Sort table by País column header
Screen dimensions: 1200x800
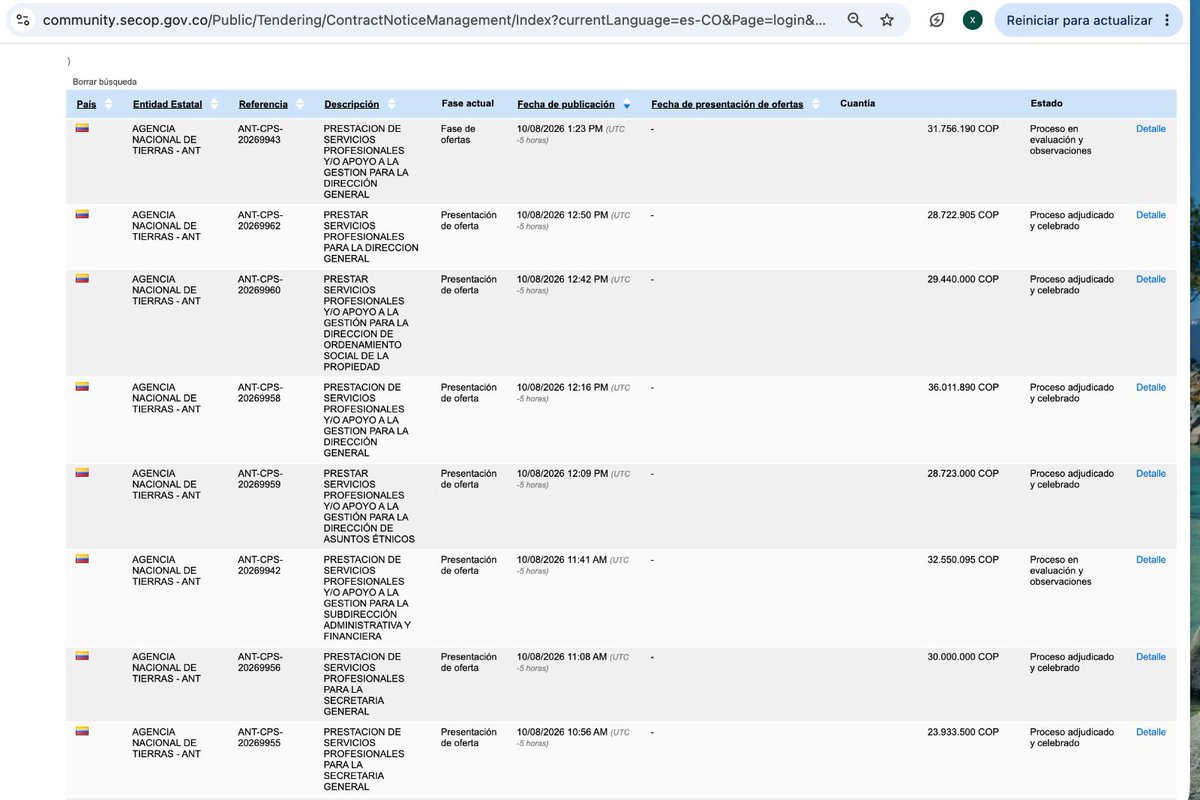coord(87,104)
